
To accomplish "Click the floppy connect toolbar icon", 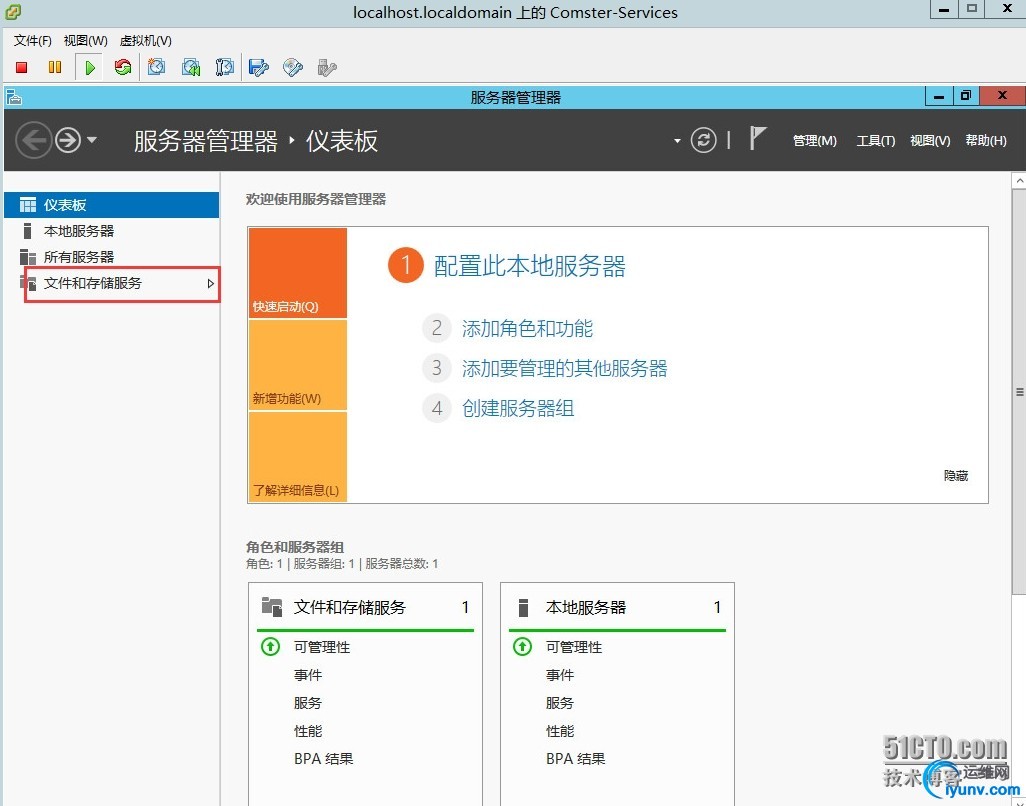I will coord(259,67).
